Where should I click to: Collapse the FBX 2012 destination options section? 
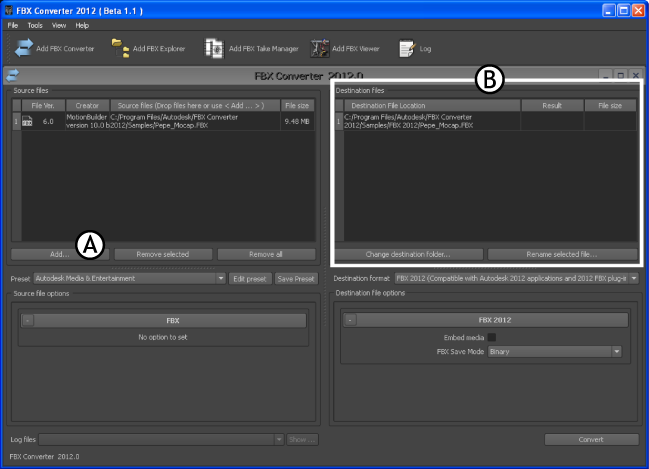click(x=350, y=320)
